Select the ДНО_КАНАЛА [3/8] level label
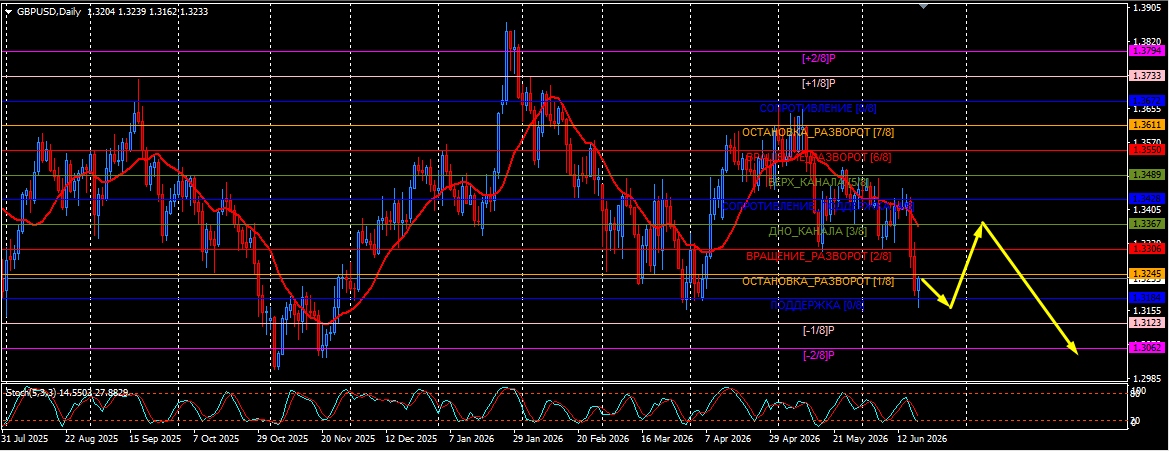Image resolution: width=1169 pixels, height=451 pixels. click(818, 231)
